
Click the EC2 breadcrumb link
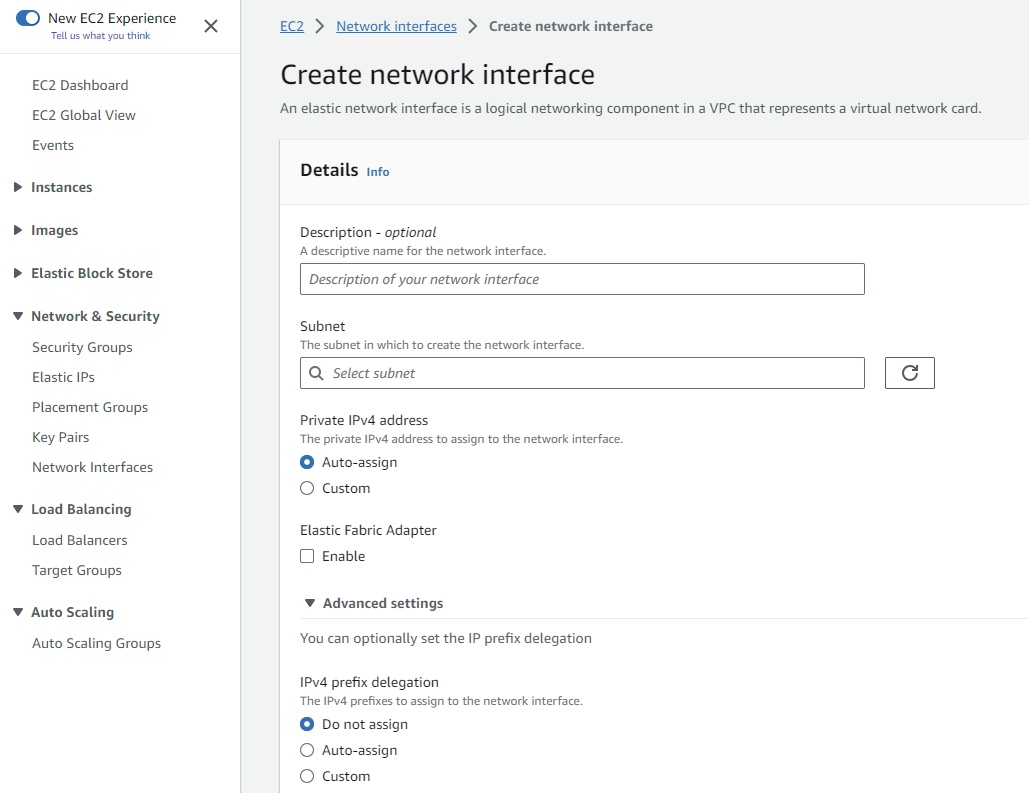pos(292,26)
